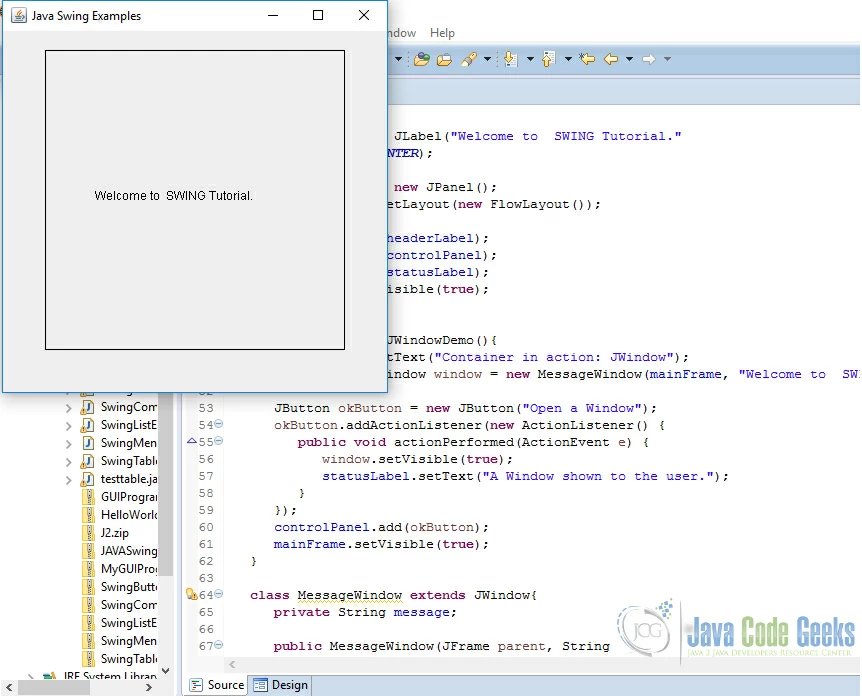The image size is (862, 696).
Task: Select the SwingListE Java file icon
Action: pyautogui.click(x=87, y=426)
